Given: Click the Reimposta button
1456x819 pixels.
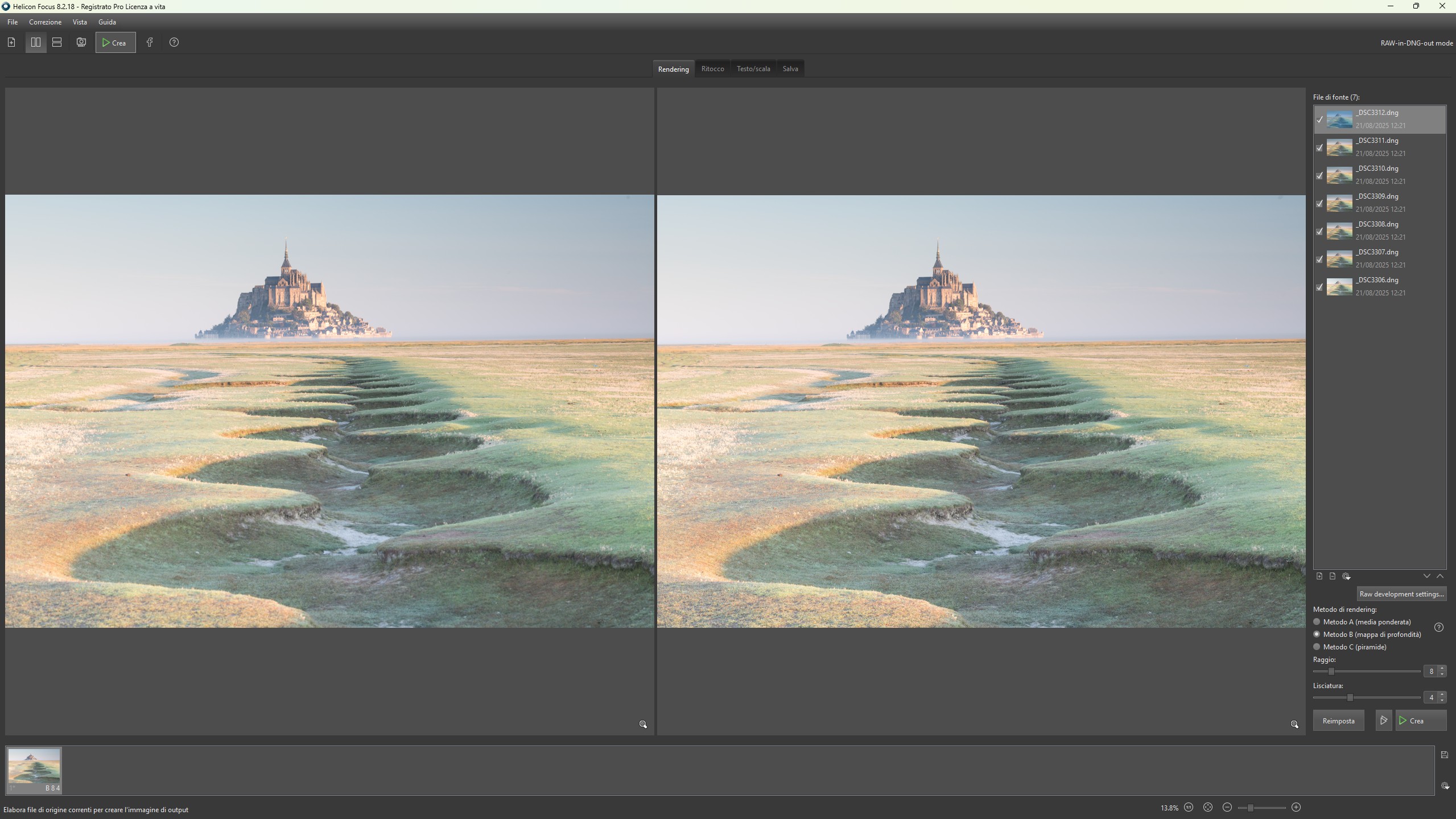Looking at the screenshot, I should tap(1338, 721).
